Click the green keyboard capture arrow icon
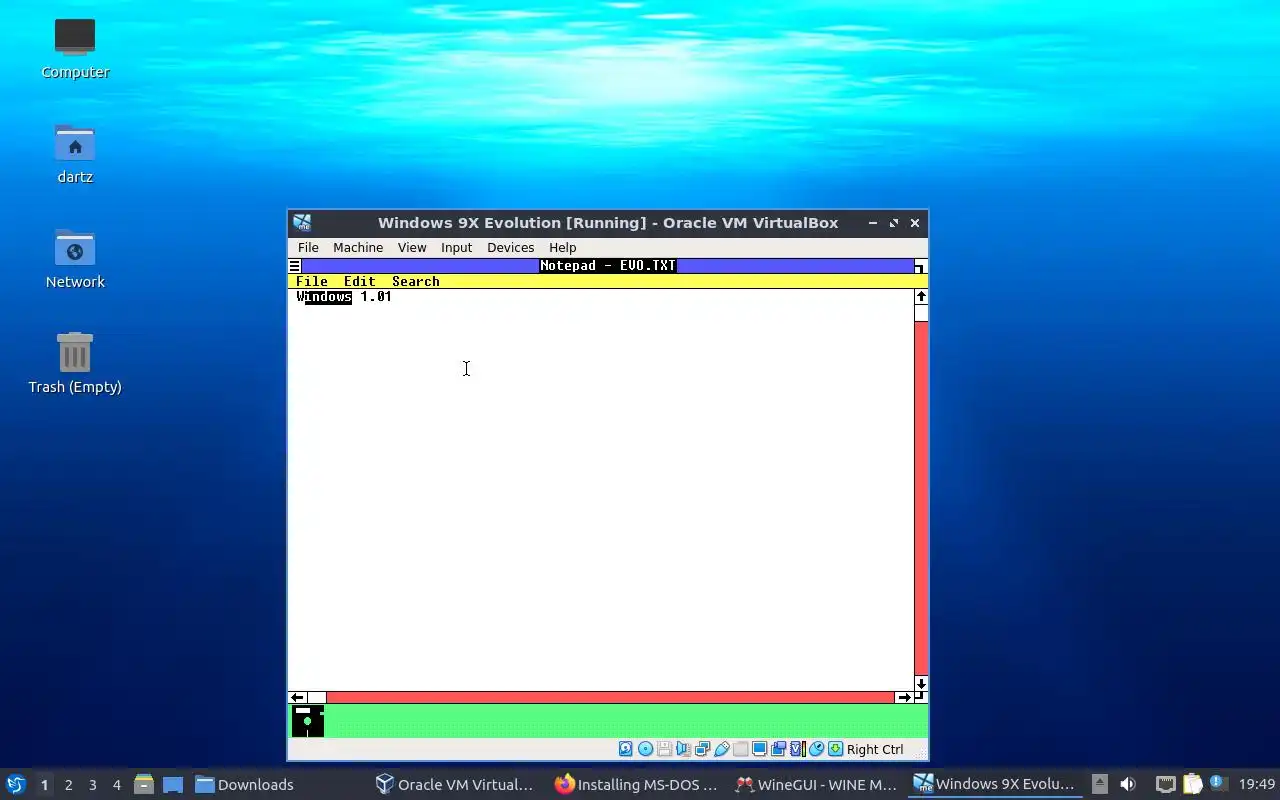This screenshot has width=1280, height=800. pos(835,749)
